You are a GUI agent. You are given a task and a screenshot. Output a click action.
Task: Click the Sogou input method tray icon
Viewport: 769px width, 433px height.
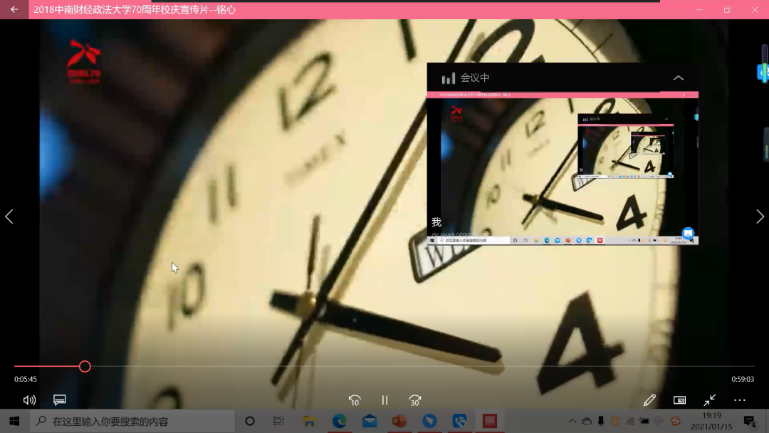coord(676,421)
